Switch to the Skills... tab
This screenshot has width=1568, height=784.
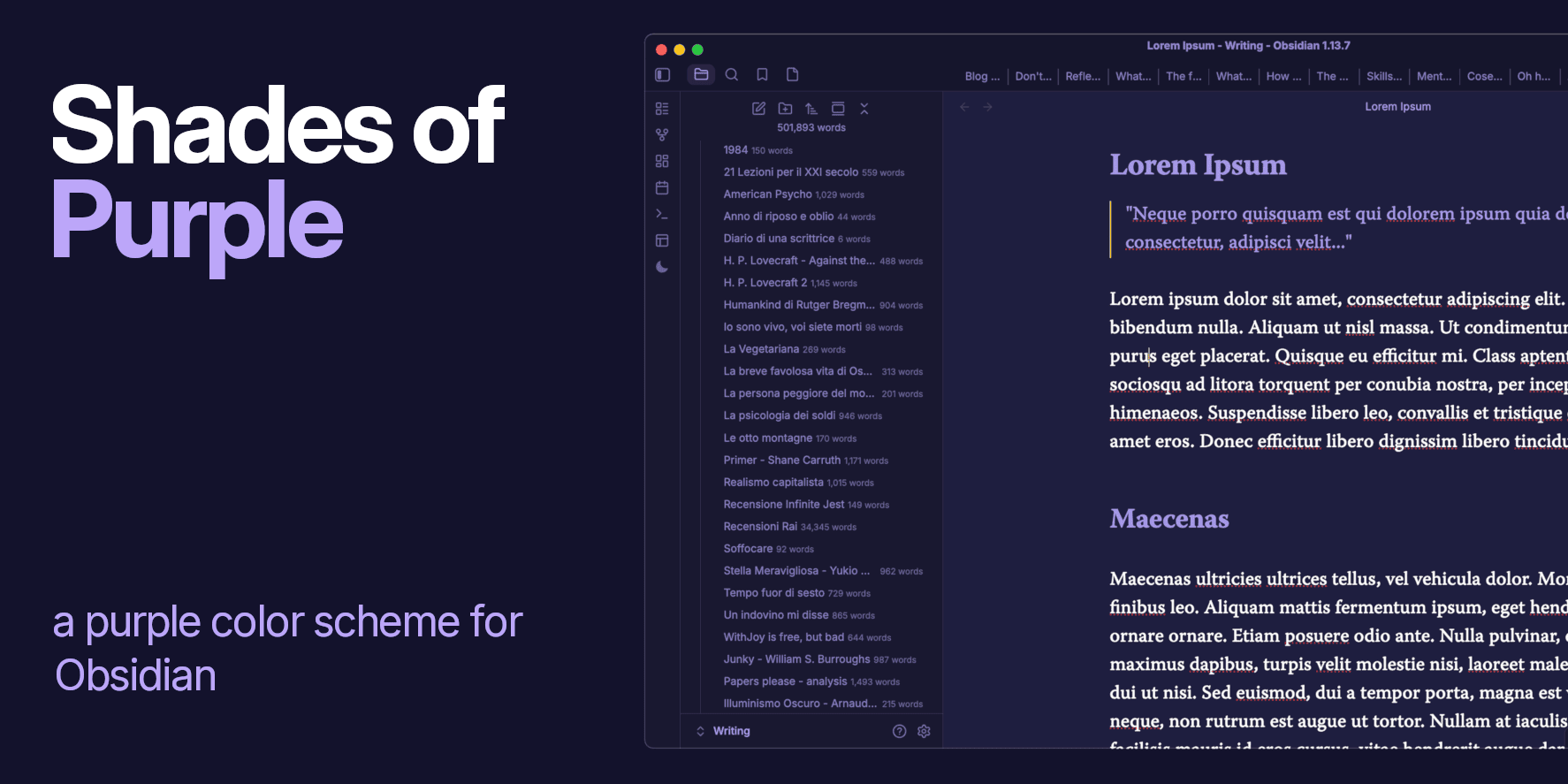pyautogui.click(x=1384, y=77)
